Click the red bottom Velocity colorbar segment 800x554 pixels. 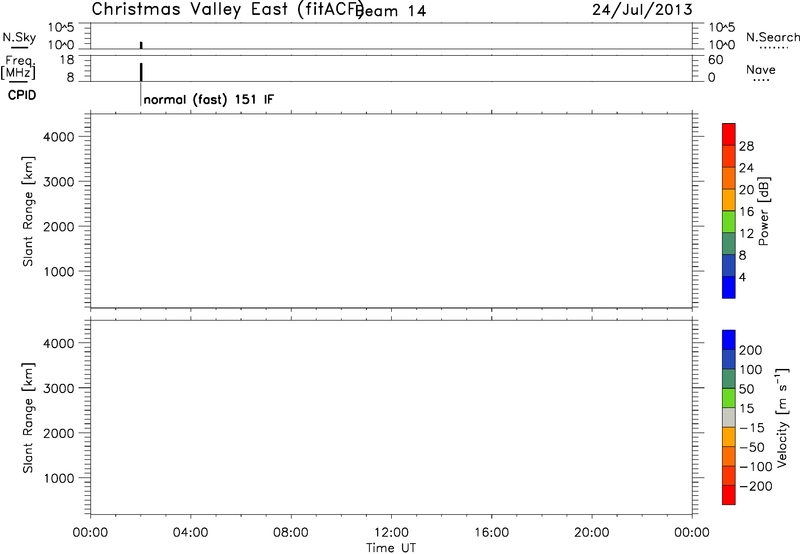click(x=729, y=495)
